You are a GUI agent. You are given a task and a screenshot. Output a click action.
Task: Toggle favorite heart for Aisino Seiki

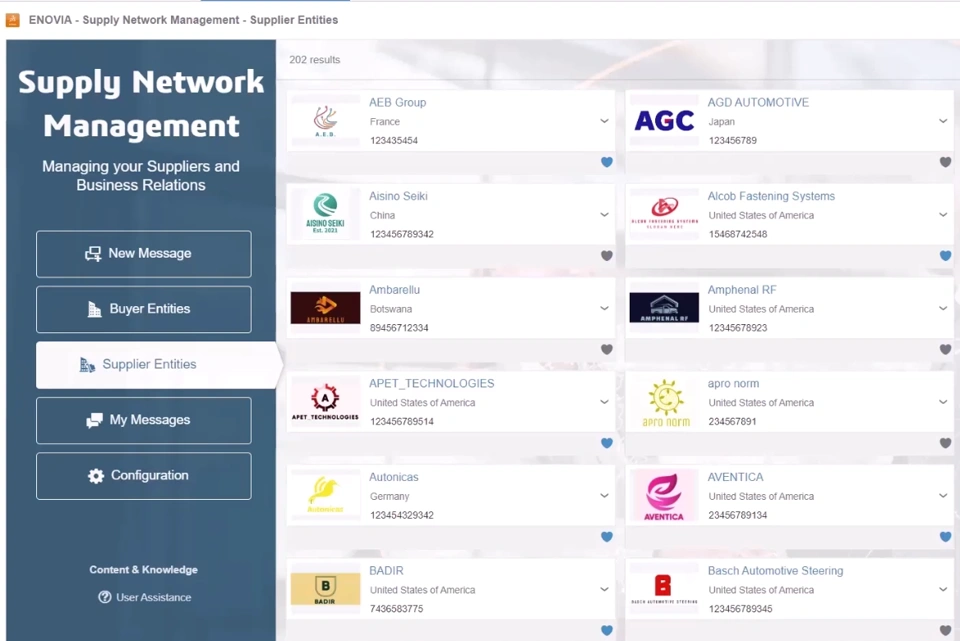click(607, 255)
